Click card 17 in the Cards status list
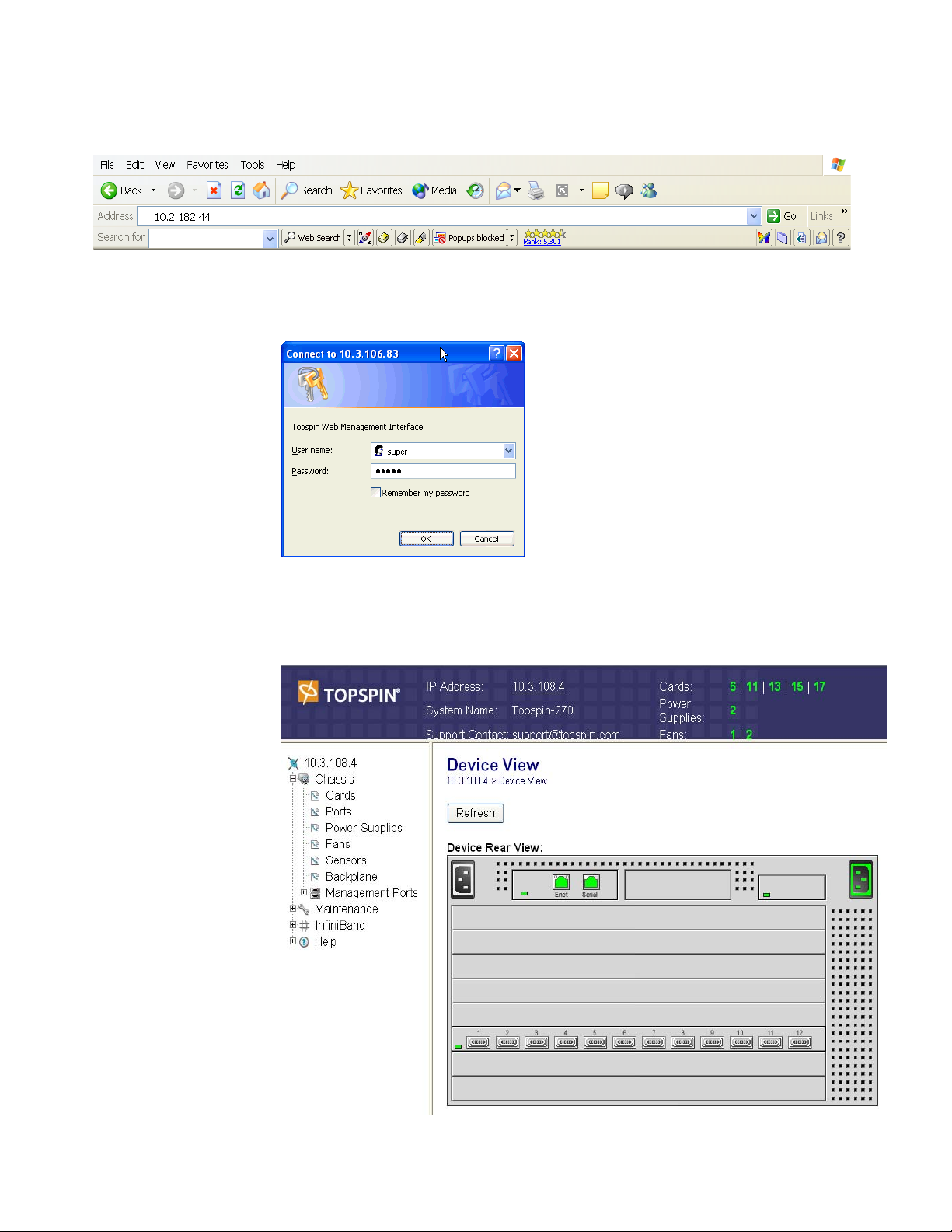 [x=820, y=687]
